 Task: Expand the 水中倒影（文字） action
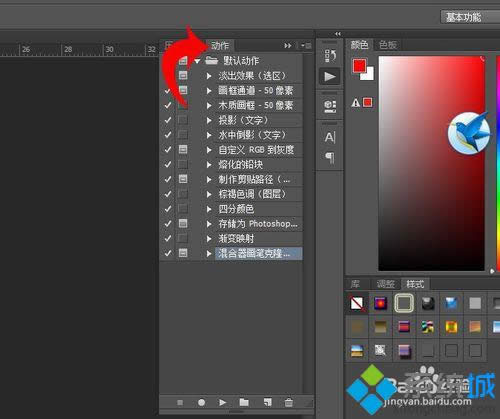click(x=209, y=135)
